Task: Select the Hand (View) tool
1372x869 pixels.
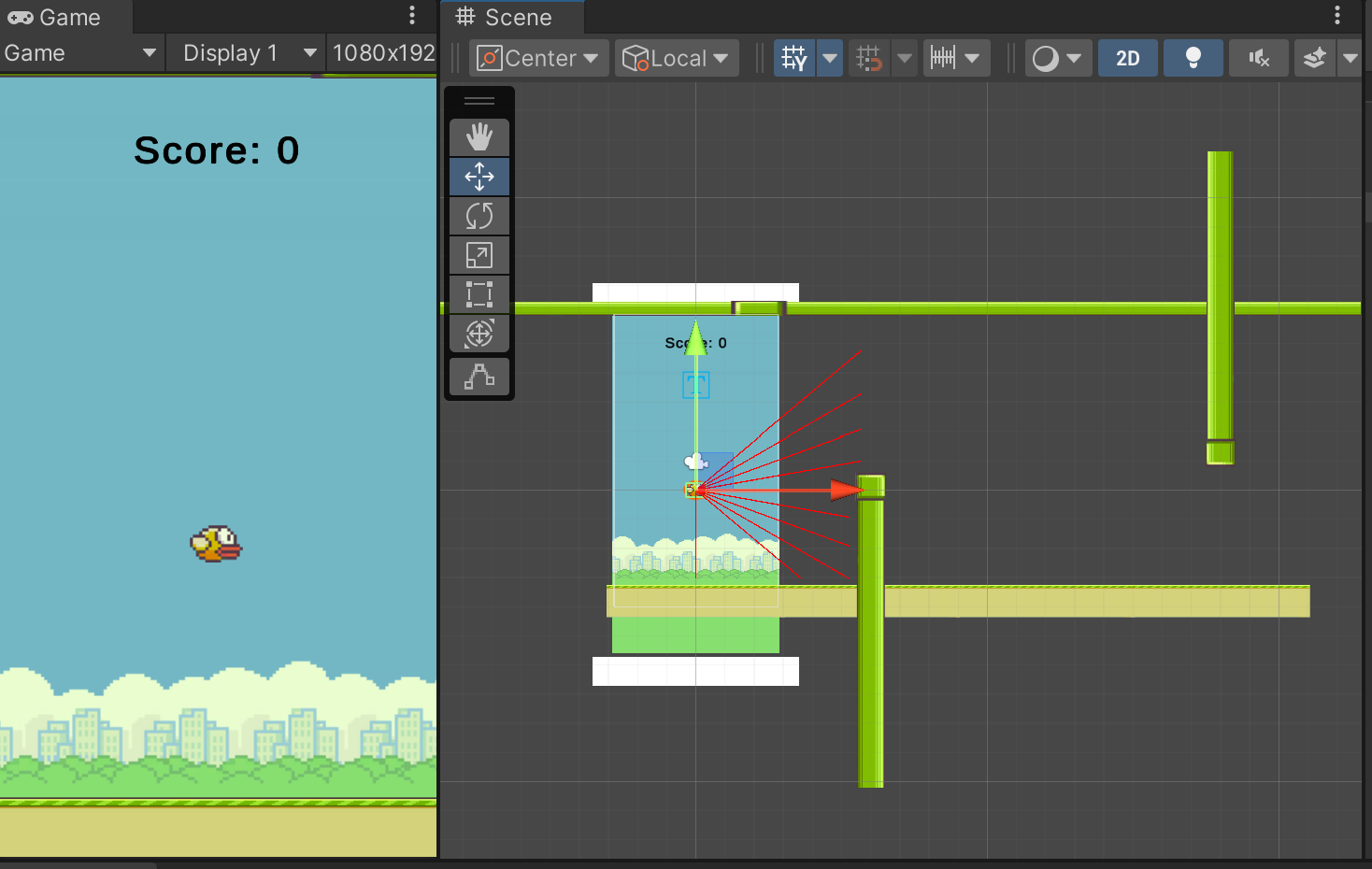Action: [x=479, y=137]
